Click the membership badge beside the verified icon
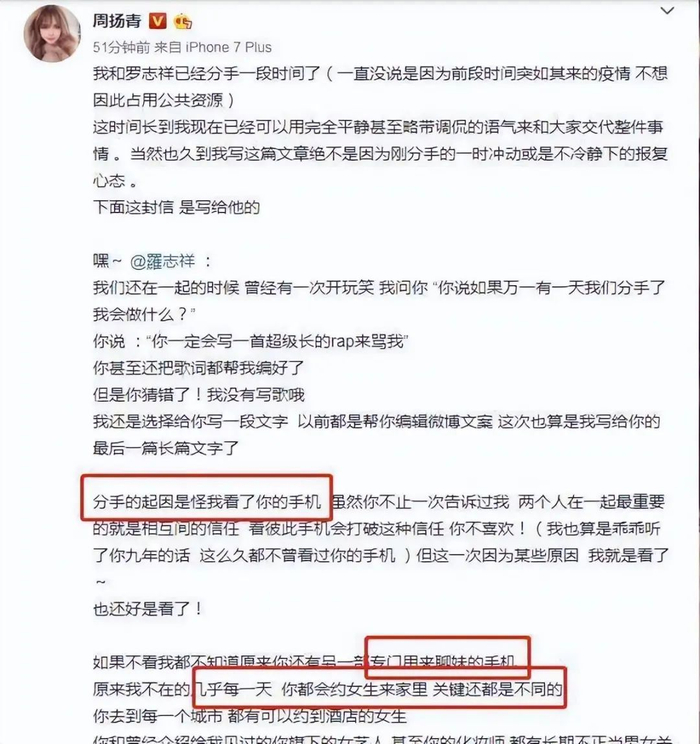Image resolution: width=700 pixels, height=744 pixels. pos(183,21)
